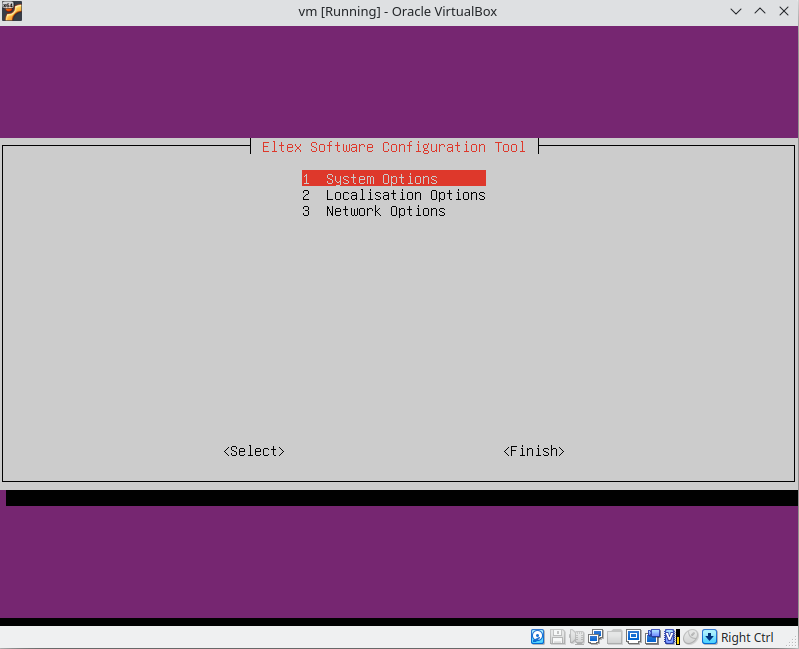Image resolution: width=799 pixels, height=649 pixels.
Task: Click the <Select> button
Action: click(x=254, y=451)
